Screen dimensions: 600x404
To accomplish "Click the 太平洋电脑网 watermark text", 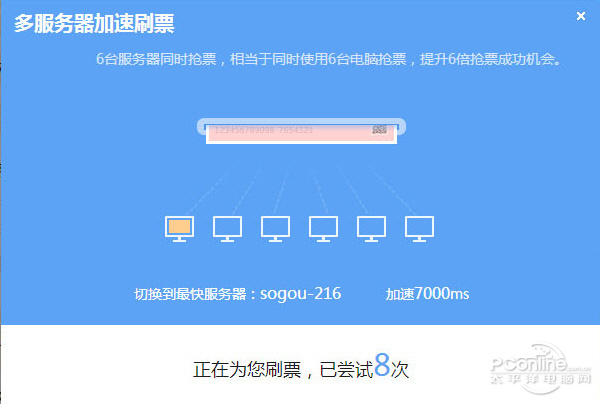I will click(541, 379).
